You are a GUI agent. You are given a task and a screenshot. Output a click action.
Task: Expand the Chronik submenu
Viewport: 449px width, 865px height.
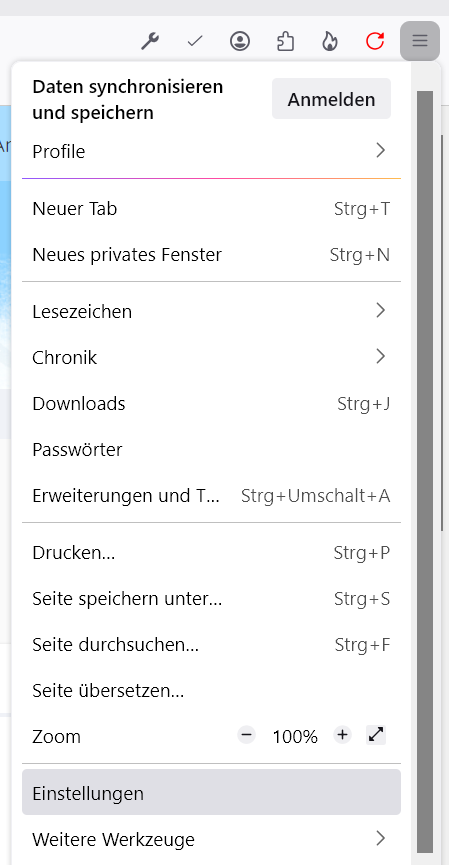click(211, 357)
